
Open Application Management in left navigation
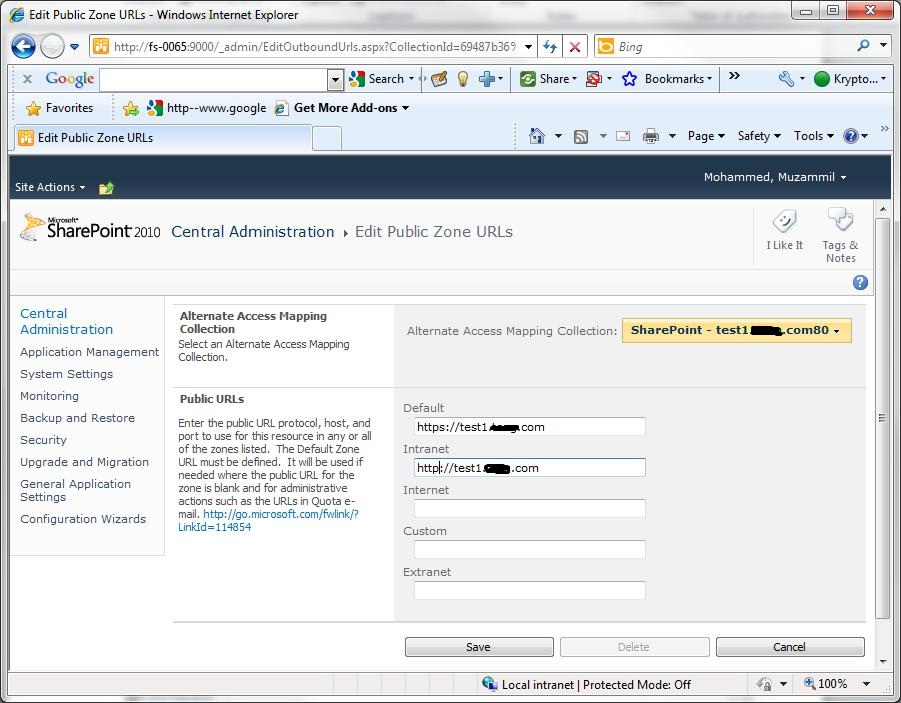pyautogui.click(x=89, y=352)
